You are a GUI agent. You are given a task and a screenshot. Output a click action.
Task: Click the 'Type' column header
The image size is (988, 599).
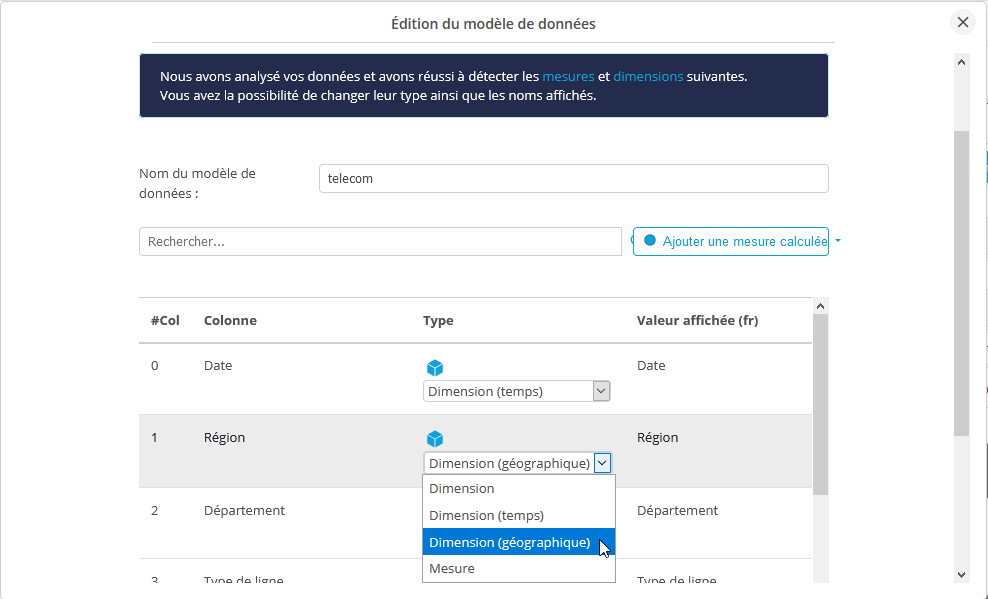tap(438, 320)
